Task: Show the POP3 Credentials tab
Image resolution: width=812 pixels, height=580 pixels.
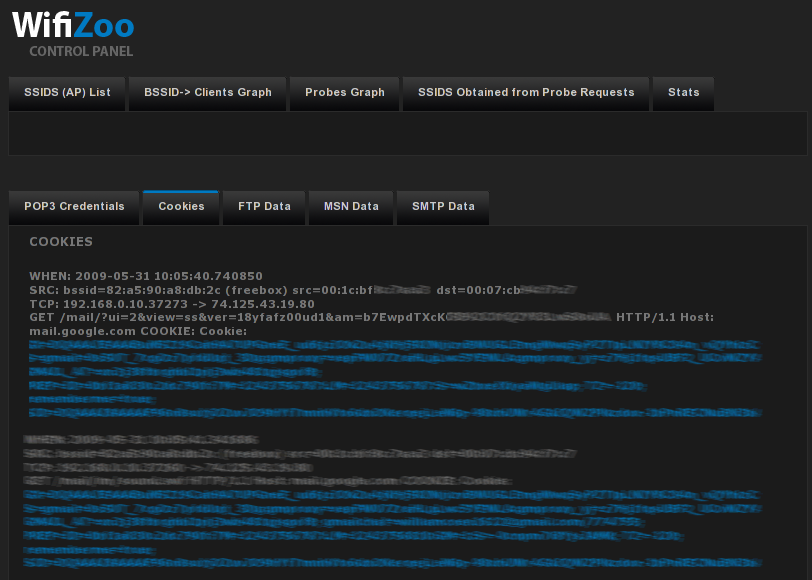Action: [74, 206]
